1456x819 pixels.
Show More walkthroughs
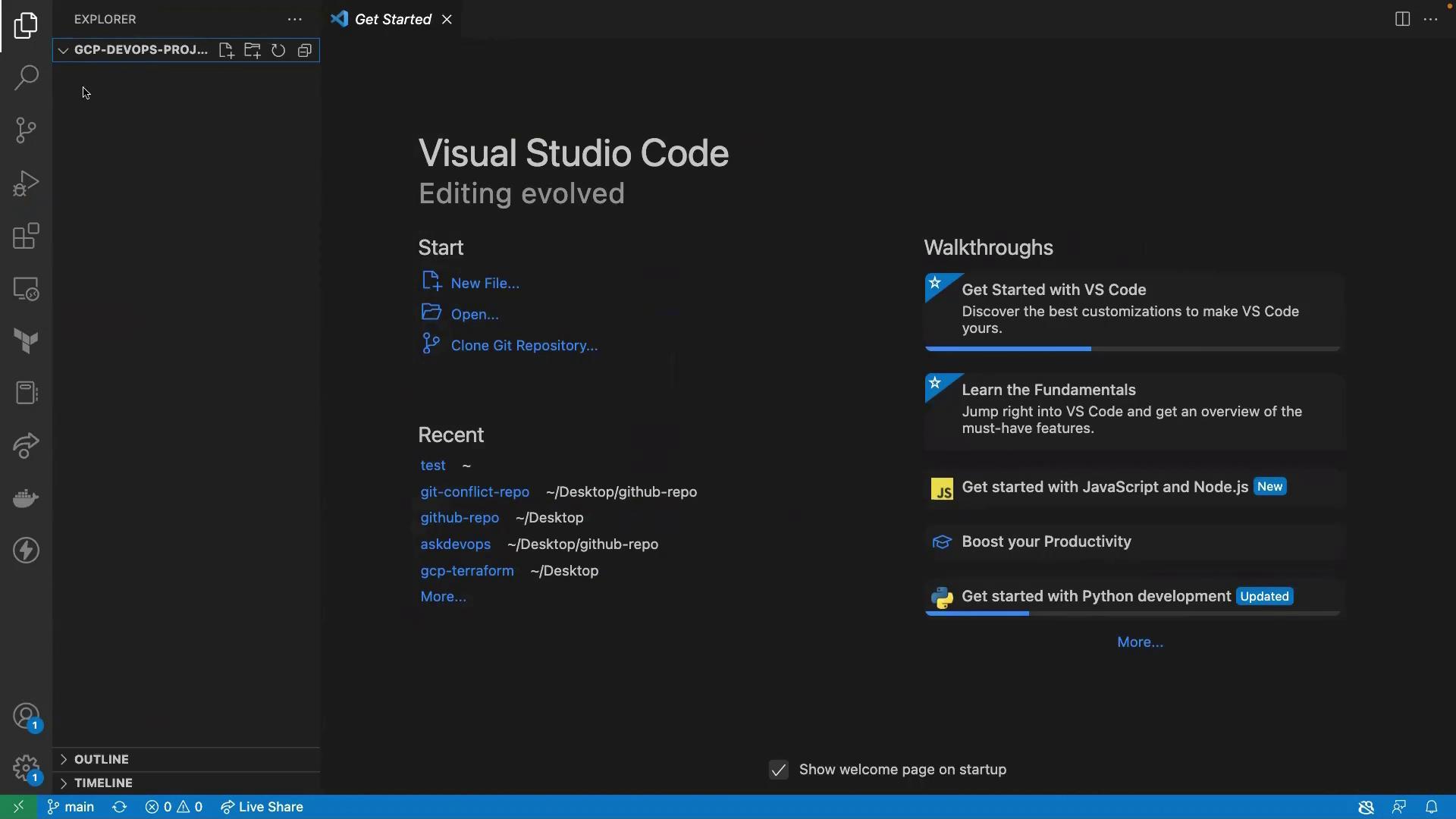[x=1140, y=642]
